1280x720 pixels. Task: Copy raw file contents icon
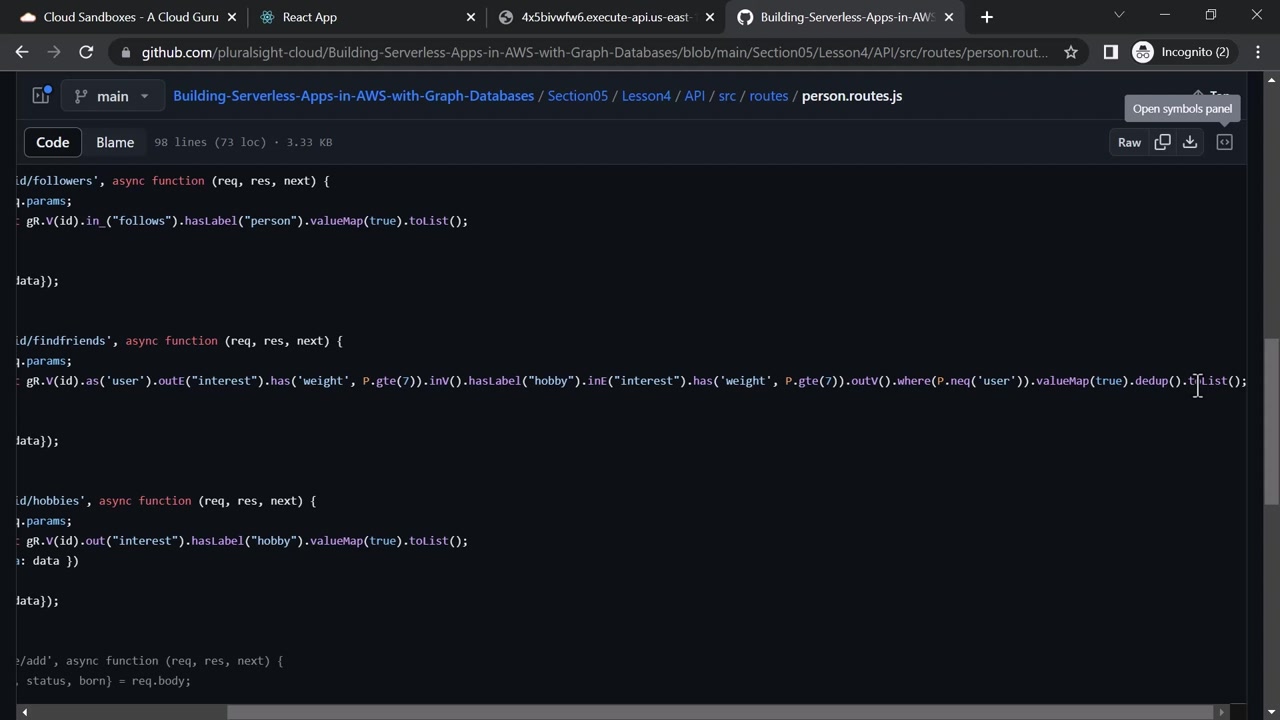click(1162, 142)
